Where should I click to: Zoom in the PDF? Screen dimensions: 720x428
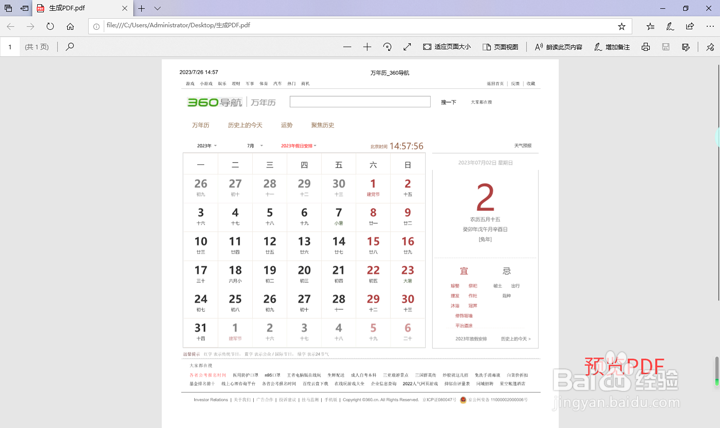coord(367,47)
